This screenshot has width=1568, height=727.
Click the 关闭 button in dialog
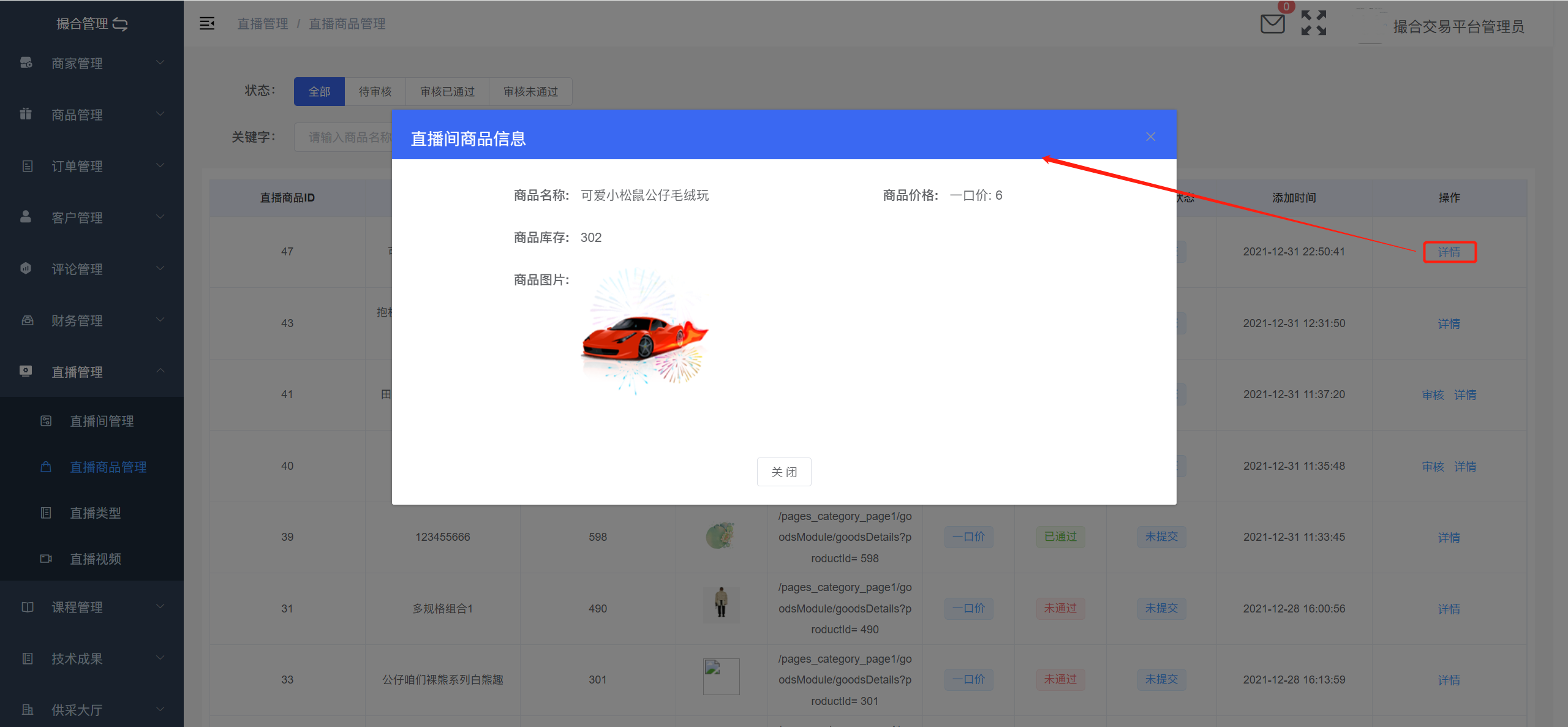coord(784,472)
